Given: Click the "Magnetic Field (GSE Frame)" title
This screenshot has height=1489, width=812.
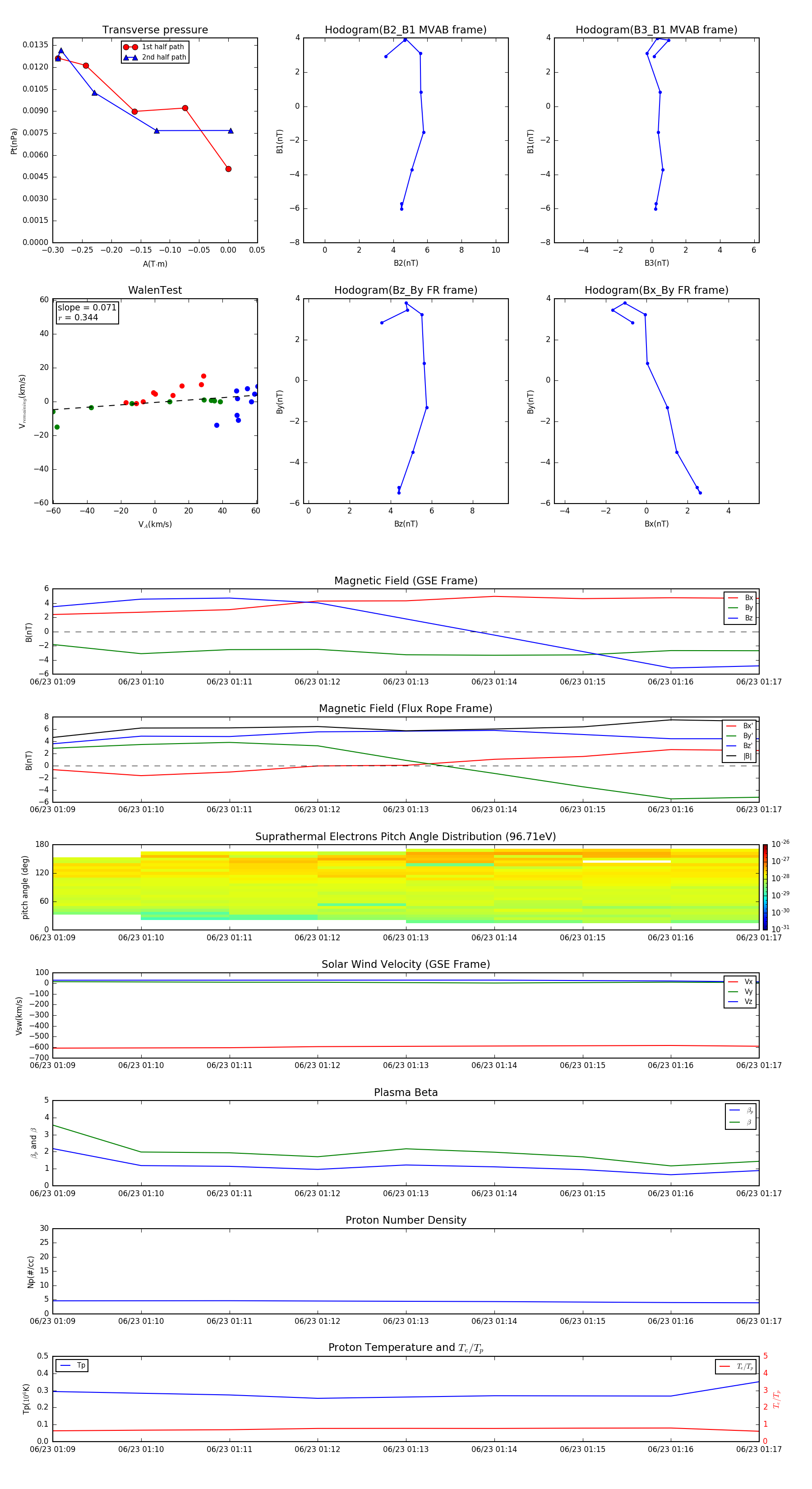Looking at the screenshot, I should [406, 581].
